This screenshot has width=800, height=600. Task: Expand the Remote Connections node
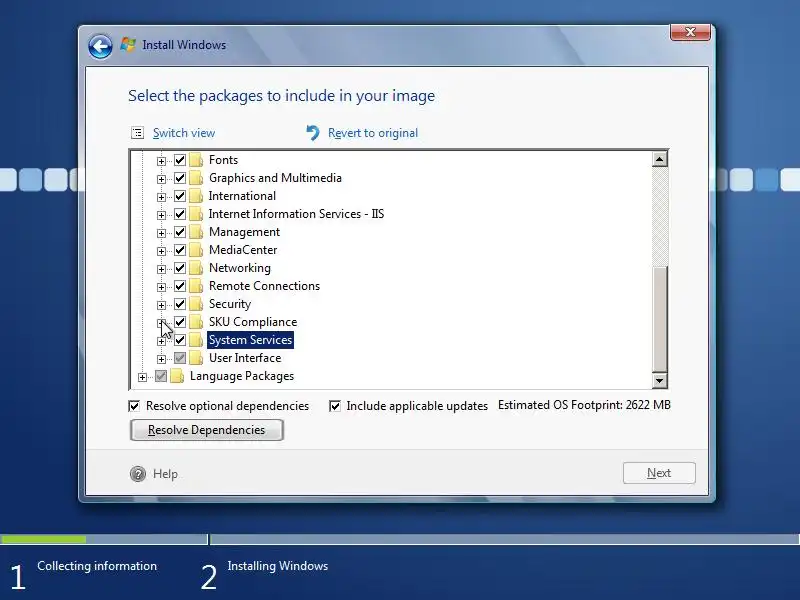(x=161, y=287)
